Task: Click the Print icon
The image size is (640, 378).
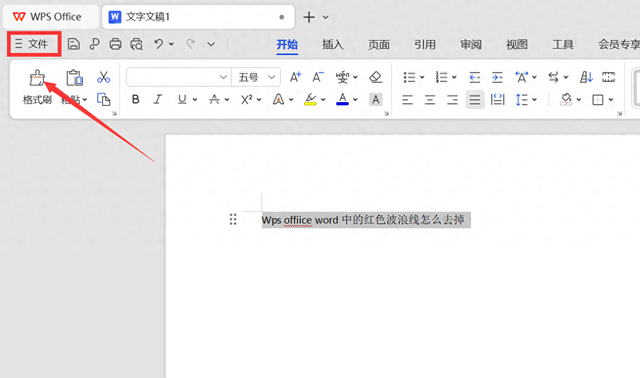Action: 116,44
